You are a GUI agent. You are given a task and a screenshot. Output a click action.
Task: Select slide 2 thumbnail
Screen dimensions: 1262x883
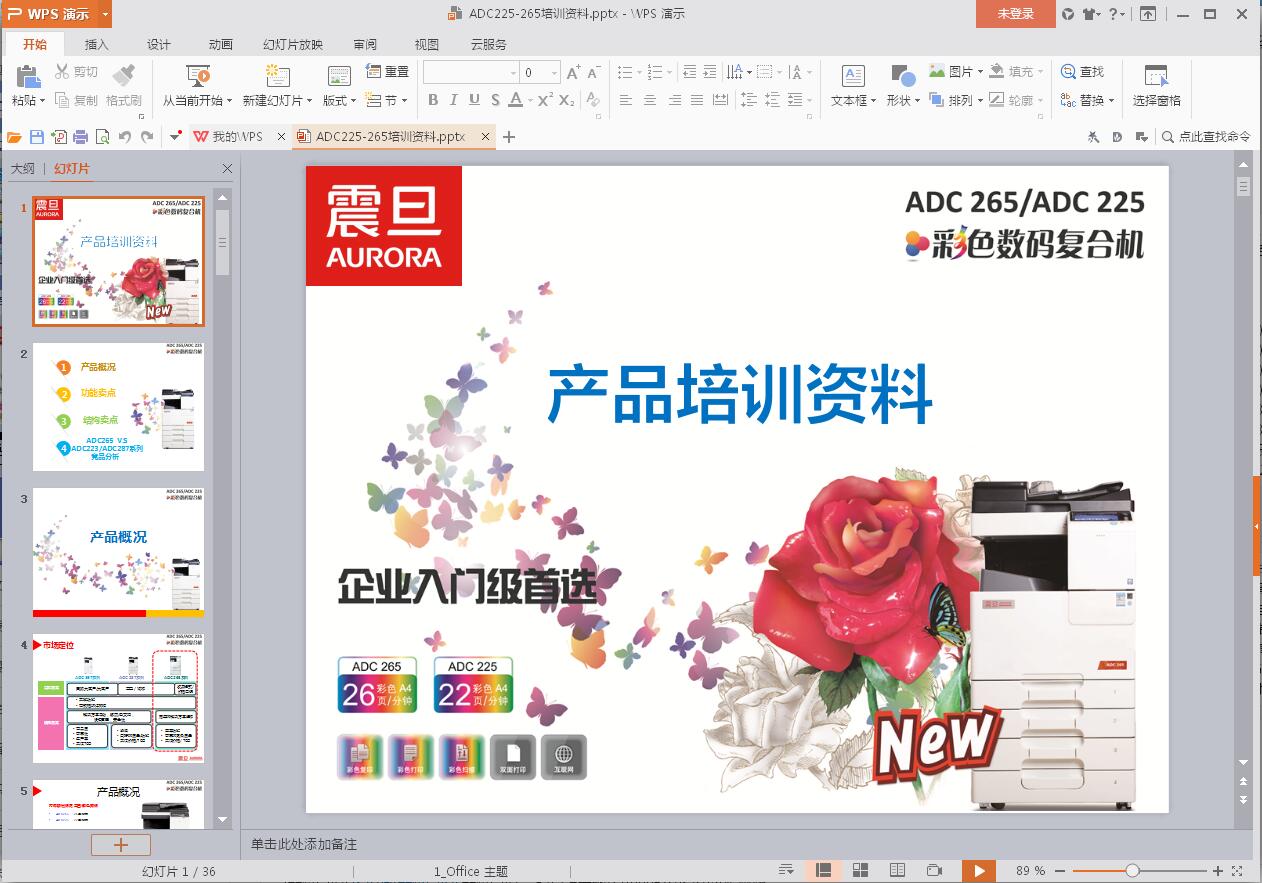[118, 406]
